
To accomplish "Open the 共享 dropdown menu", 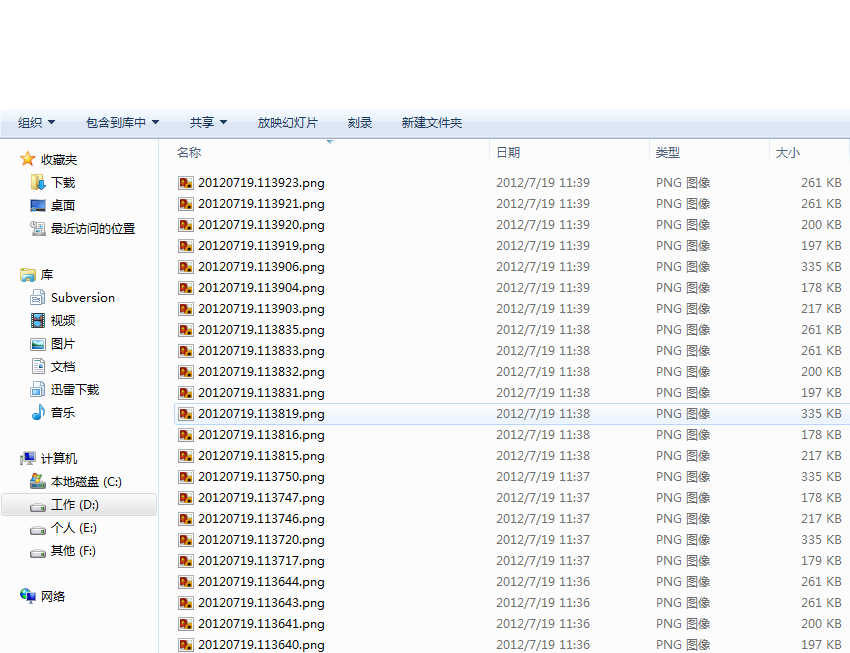I will 208,123.
